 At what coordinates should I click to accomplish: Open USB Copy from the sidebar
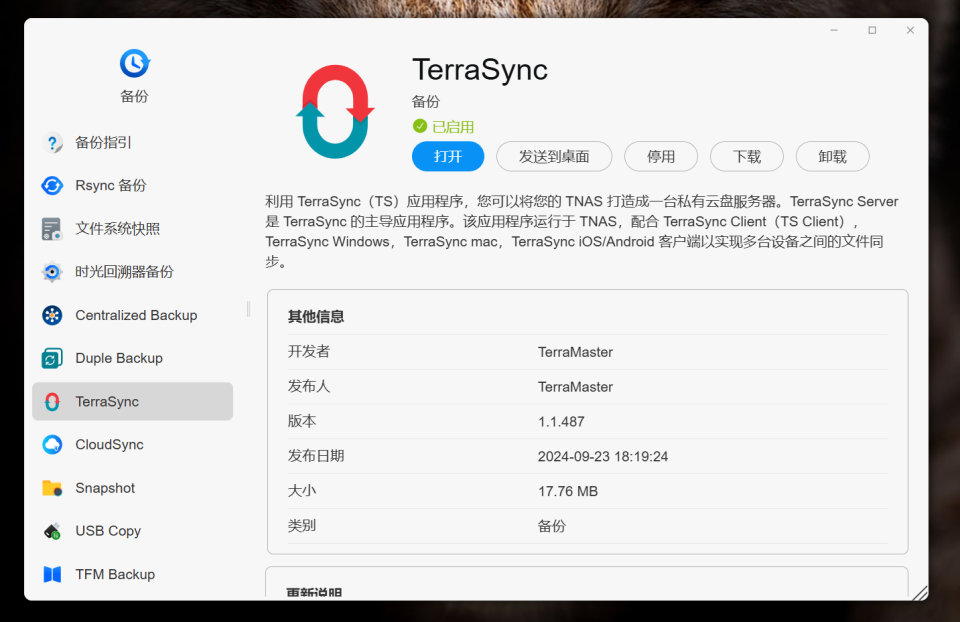click(132, 531)
